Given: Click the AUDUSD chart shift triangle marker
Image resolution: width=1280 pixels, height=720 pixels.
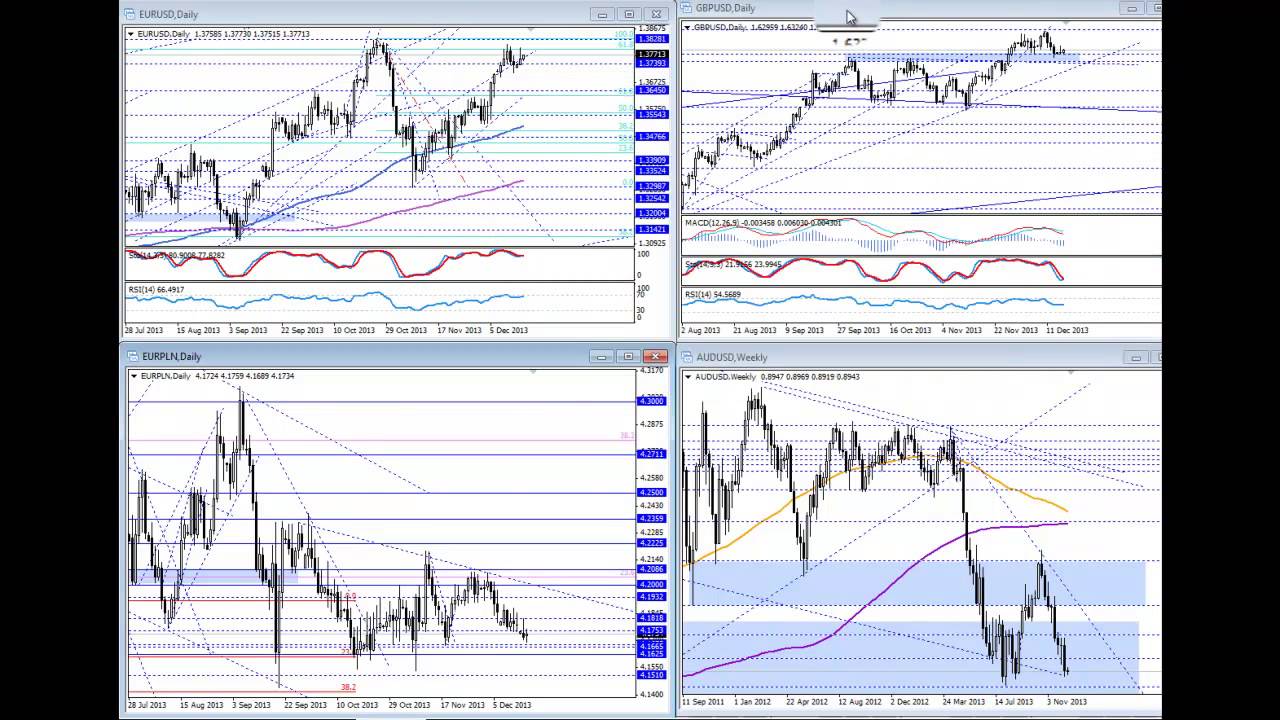Looking at the screenshot, I should (1071, 373).
